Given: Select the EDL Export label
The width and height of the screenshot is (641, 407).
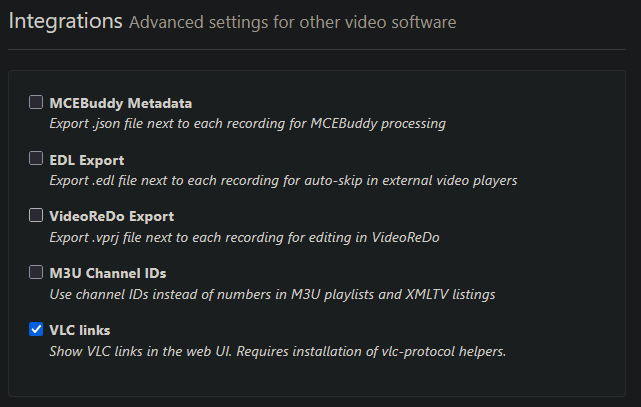Looking at the screenshot, I should [x=86, y=159].
